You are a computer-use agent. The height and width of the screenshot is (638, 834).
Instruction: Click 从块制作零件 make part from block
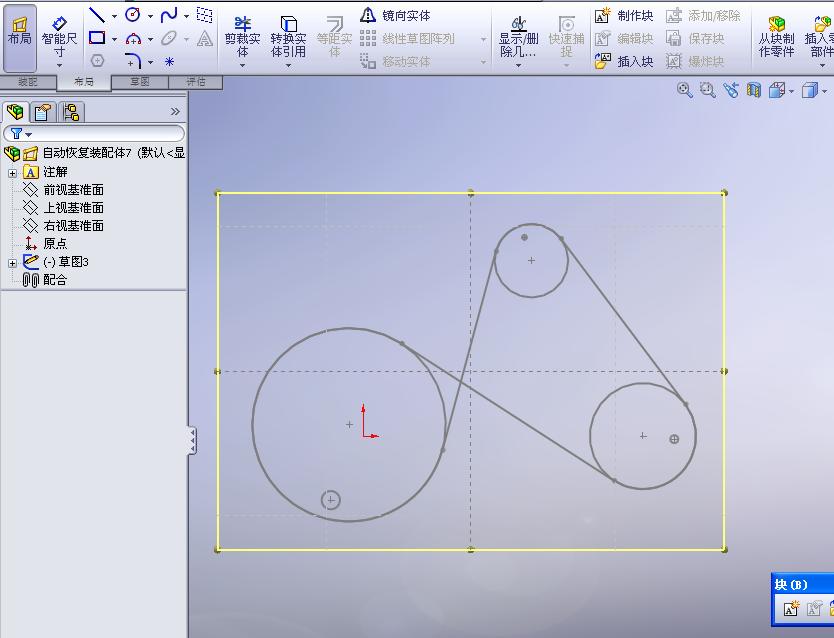tap(777, 37)
